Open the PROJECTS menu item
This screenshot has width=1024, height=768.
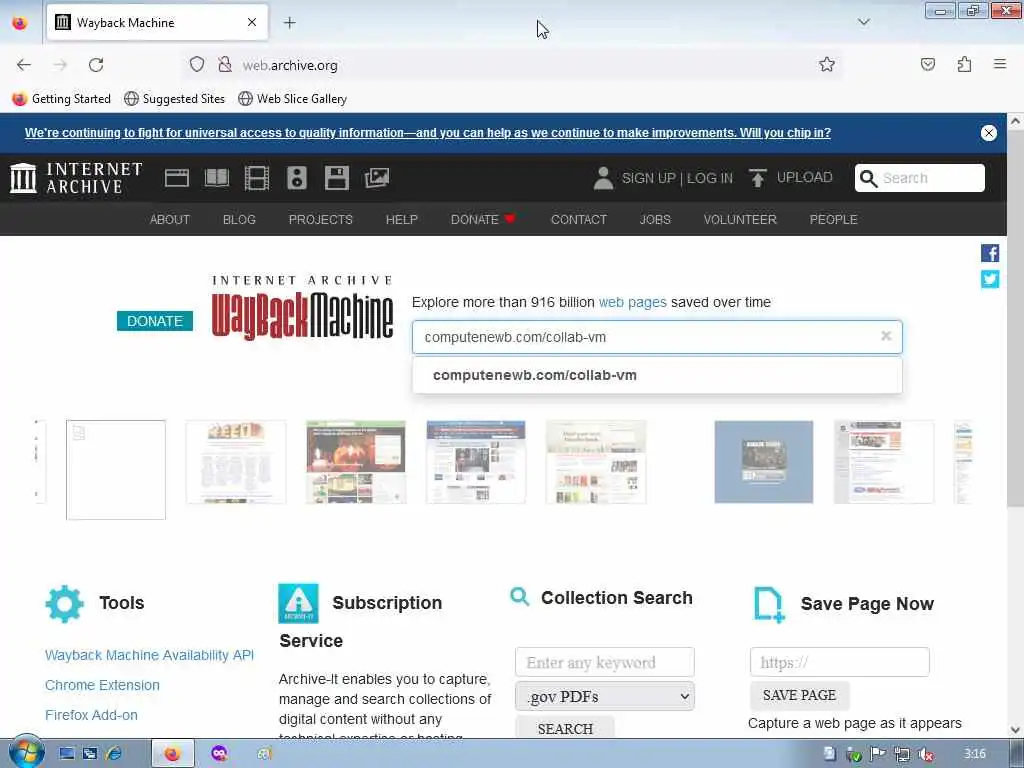point(321,219)
